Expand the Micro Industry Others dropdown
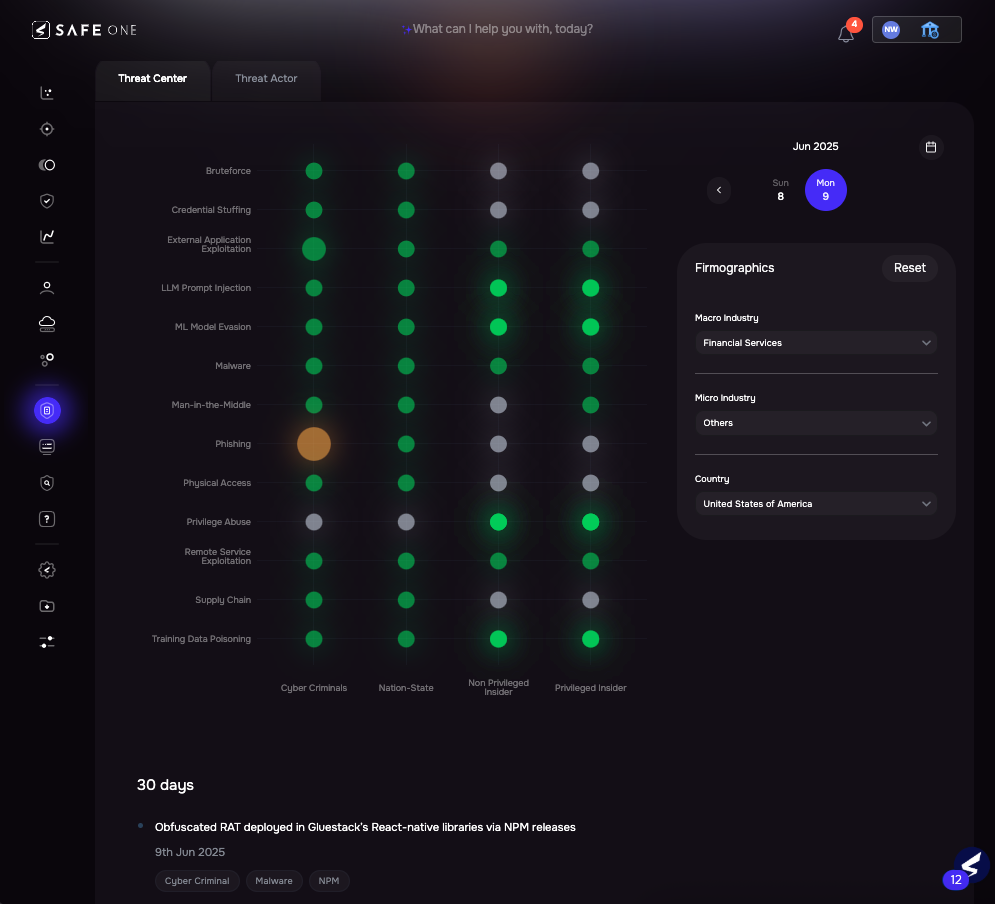Screen dimensions: 995x904 (816, 423)
